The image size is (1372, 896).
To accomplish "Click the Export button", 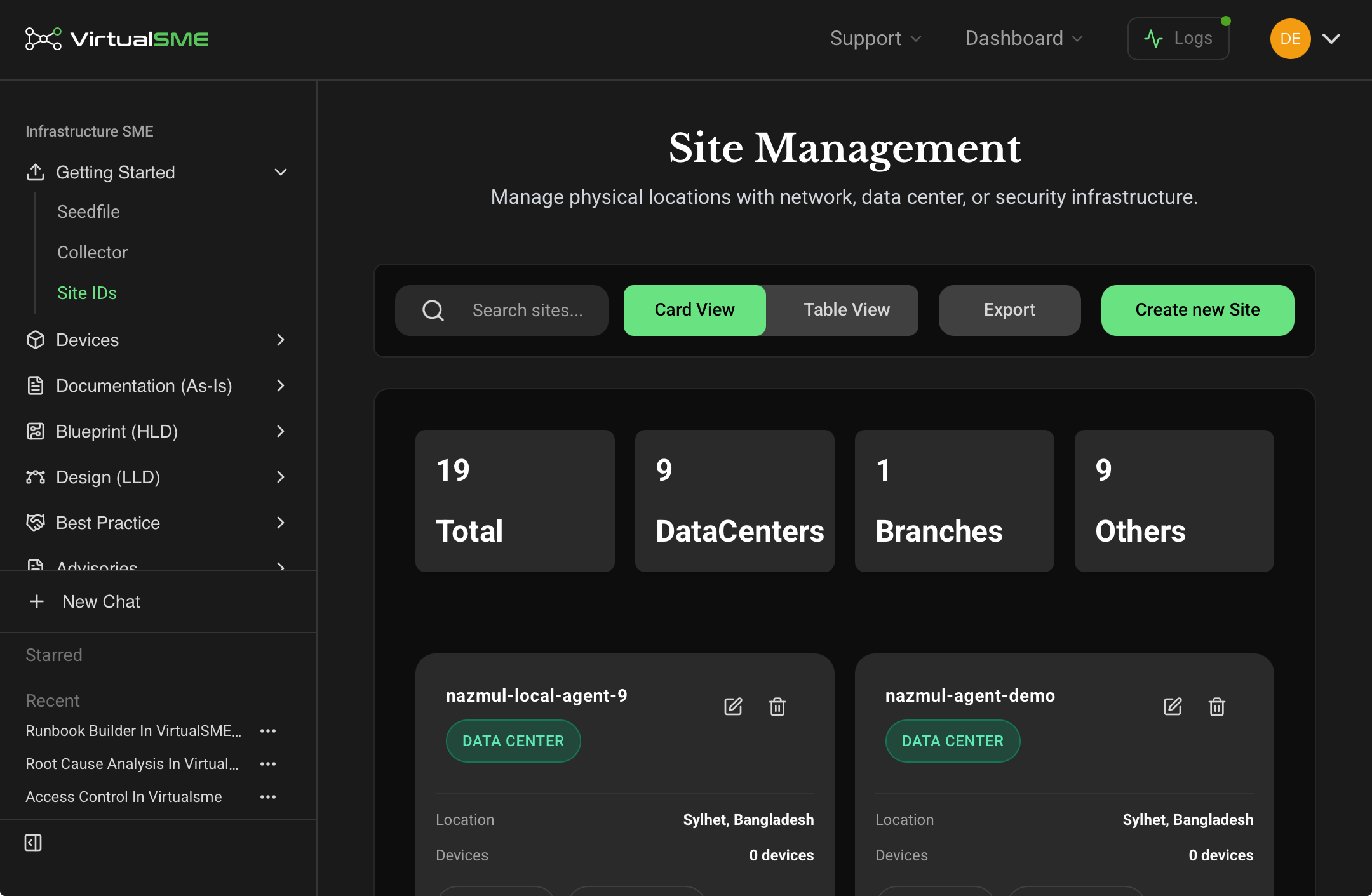I will tap(1009, 311).
